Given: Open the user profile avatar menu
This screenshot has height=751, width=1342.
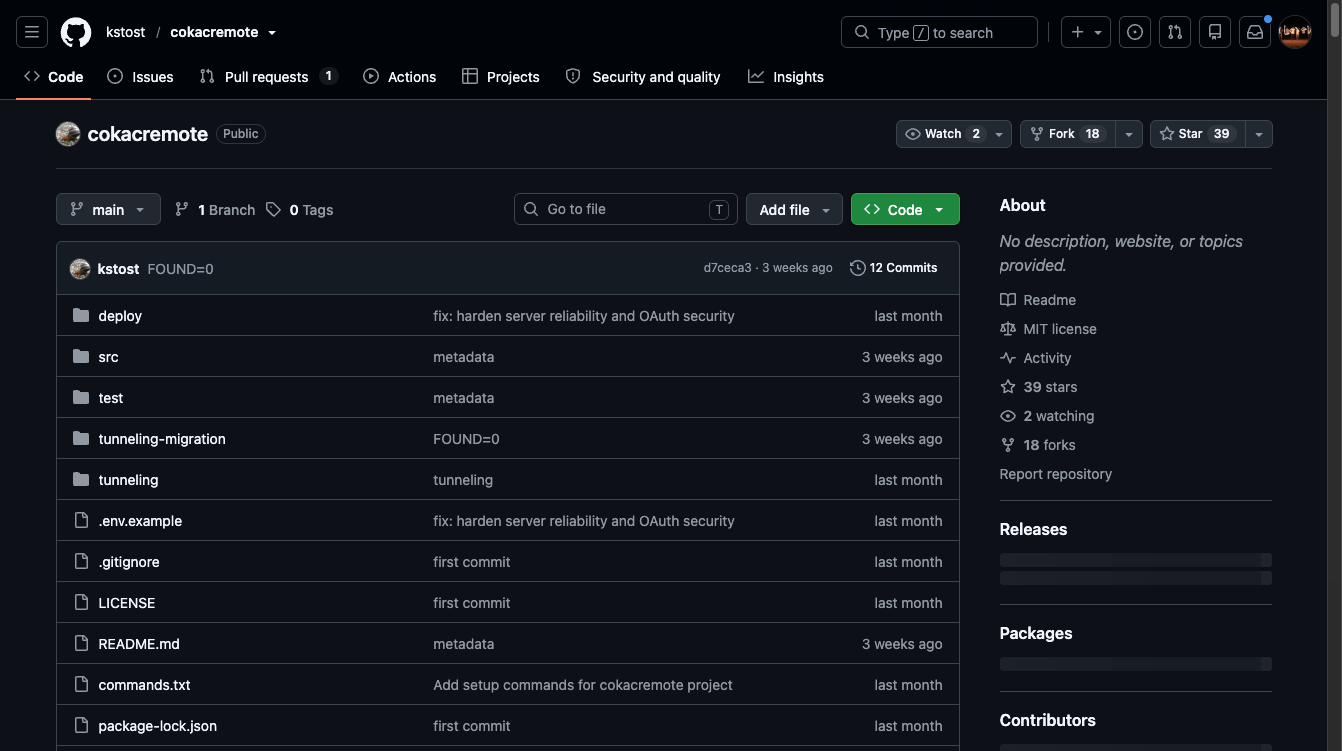Looking at the screenshot, I should [1295, 32].
